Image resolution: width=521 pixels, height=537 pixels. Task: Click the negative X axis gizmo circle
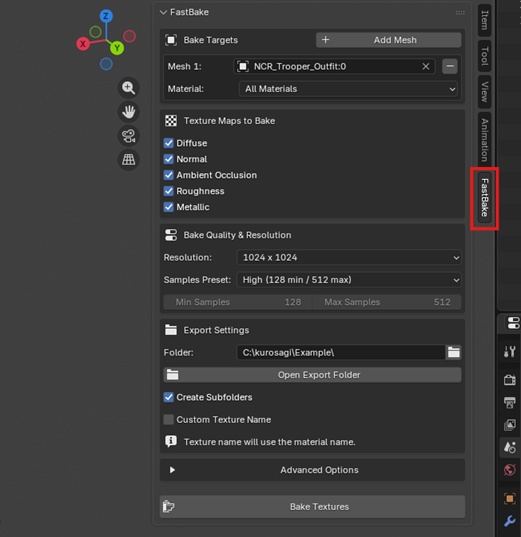coord(129,36)
